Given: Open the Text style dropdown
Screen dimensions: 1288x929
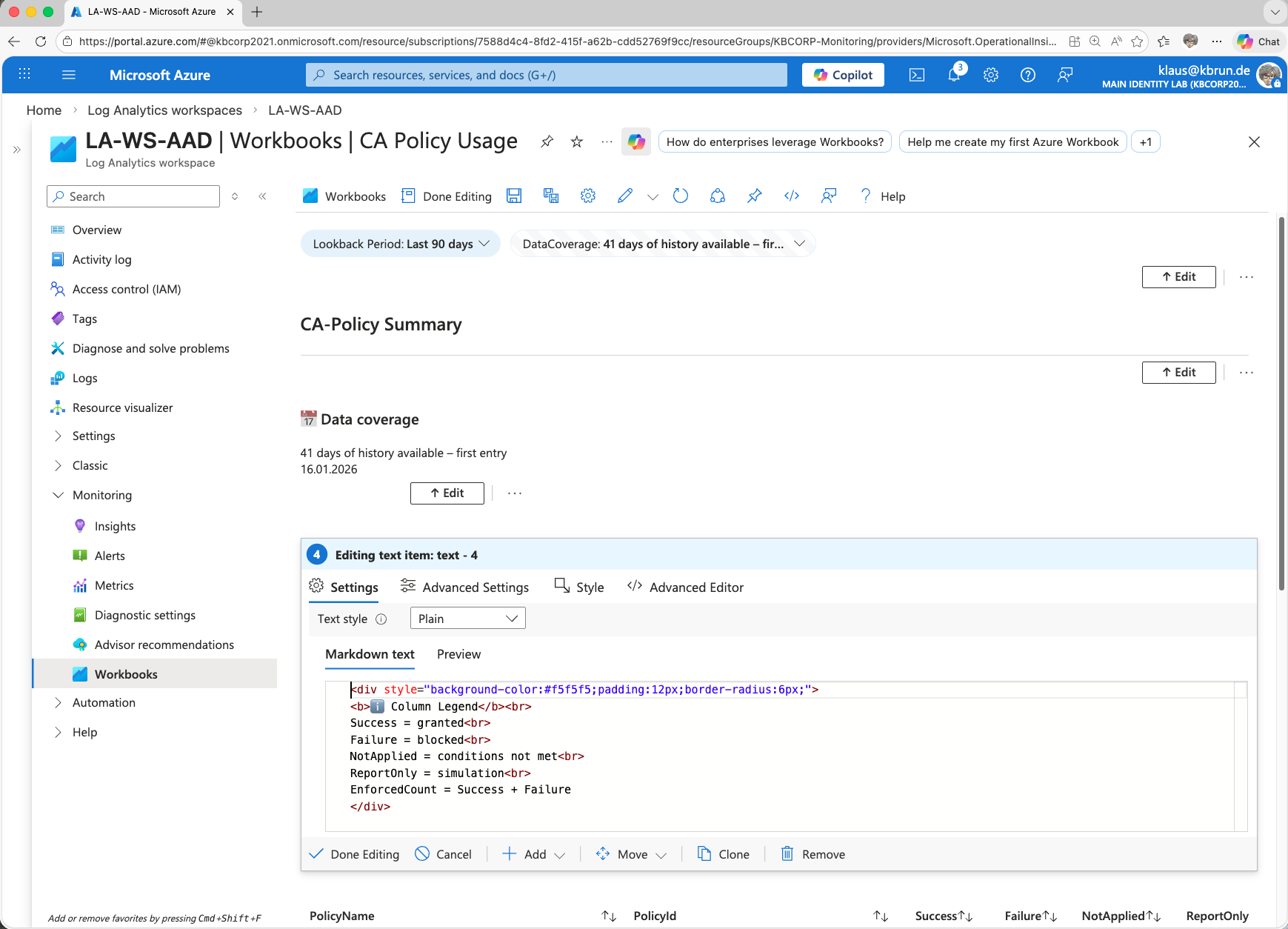Looking at the screenshot, I should click(467, 619).
